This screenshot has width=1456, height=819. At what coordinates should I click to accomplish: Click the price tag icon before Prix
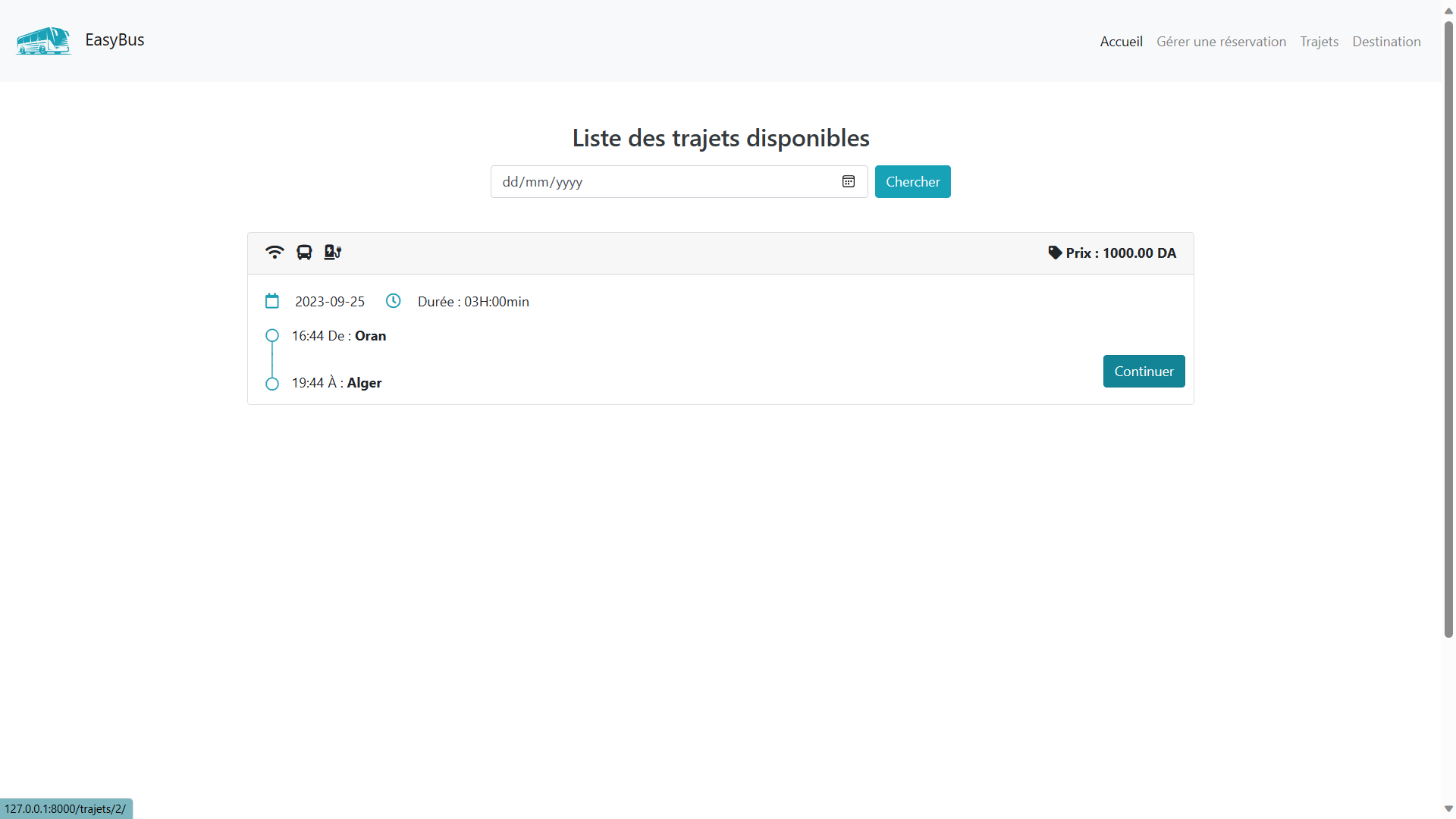1055,253
